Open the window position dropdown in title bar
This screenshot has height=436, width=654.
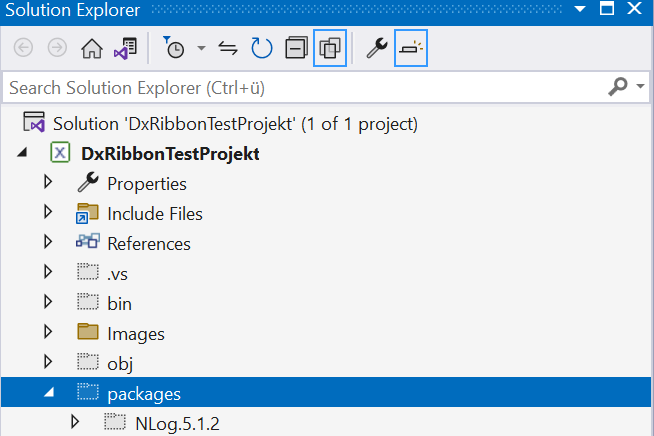click(580, 9)
